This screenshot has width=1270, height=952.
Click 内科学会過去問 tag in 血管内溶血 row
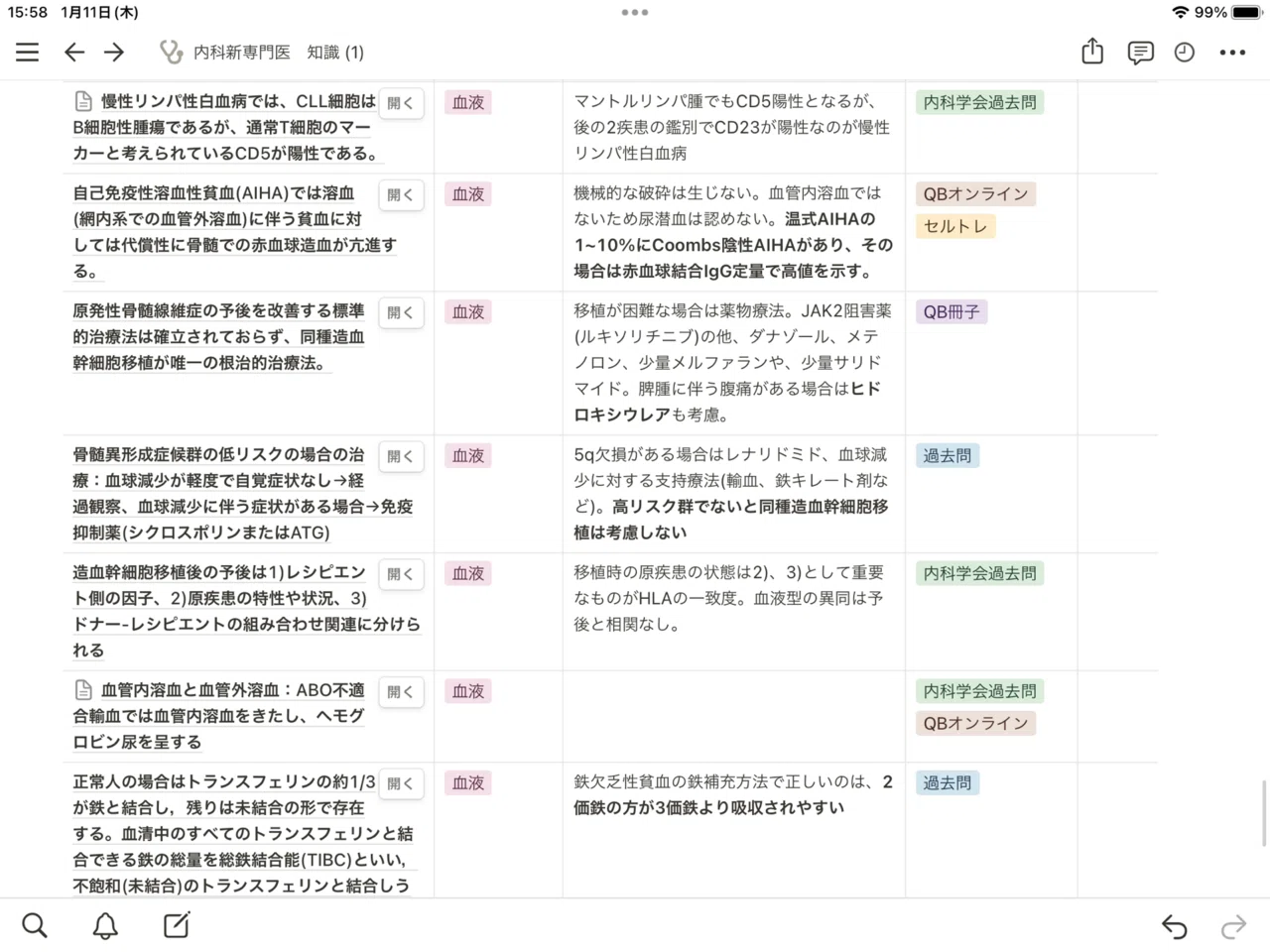pos(979,691)
